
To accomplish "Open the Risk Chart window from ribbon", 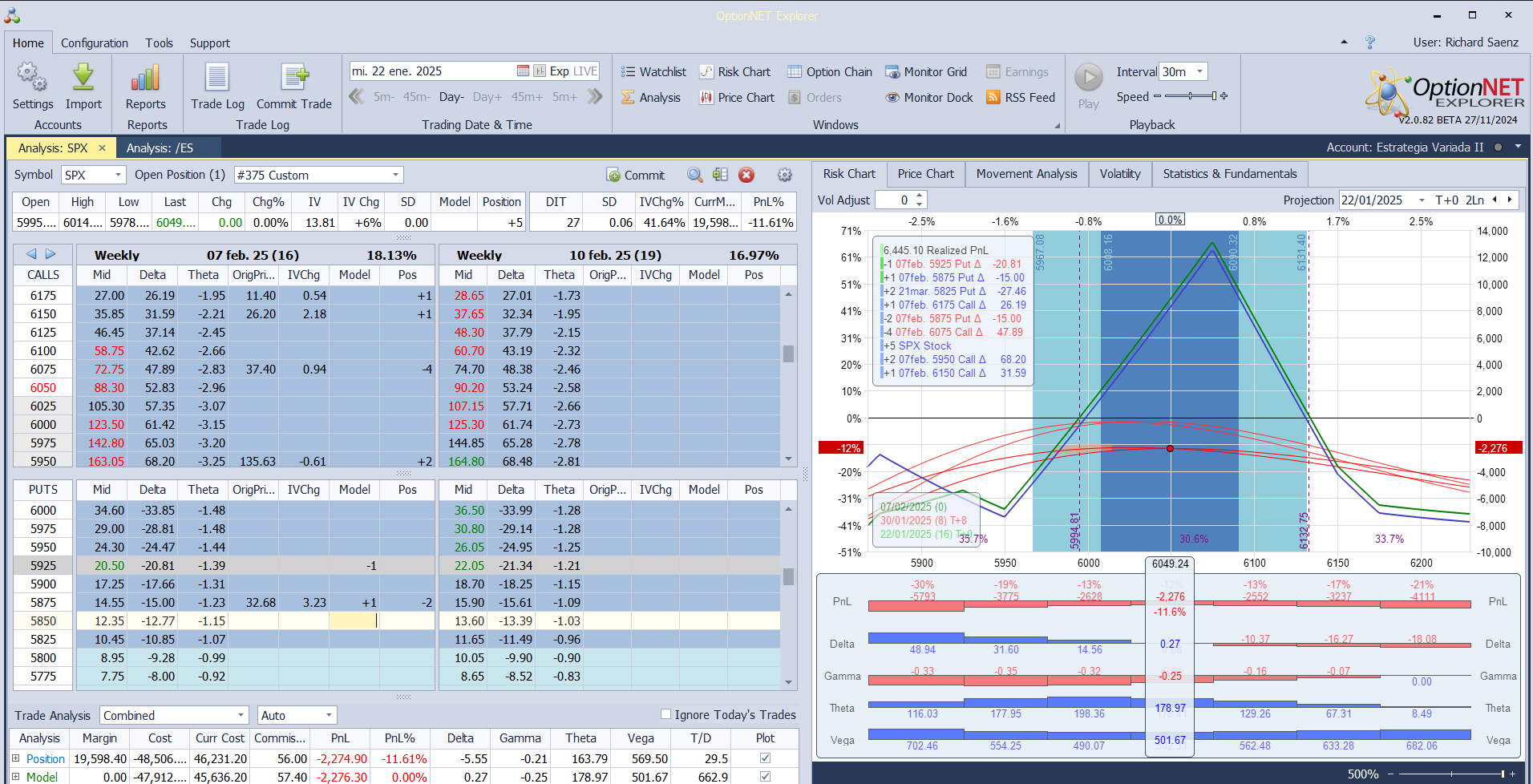I will point(734,72).
